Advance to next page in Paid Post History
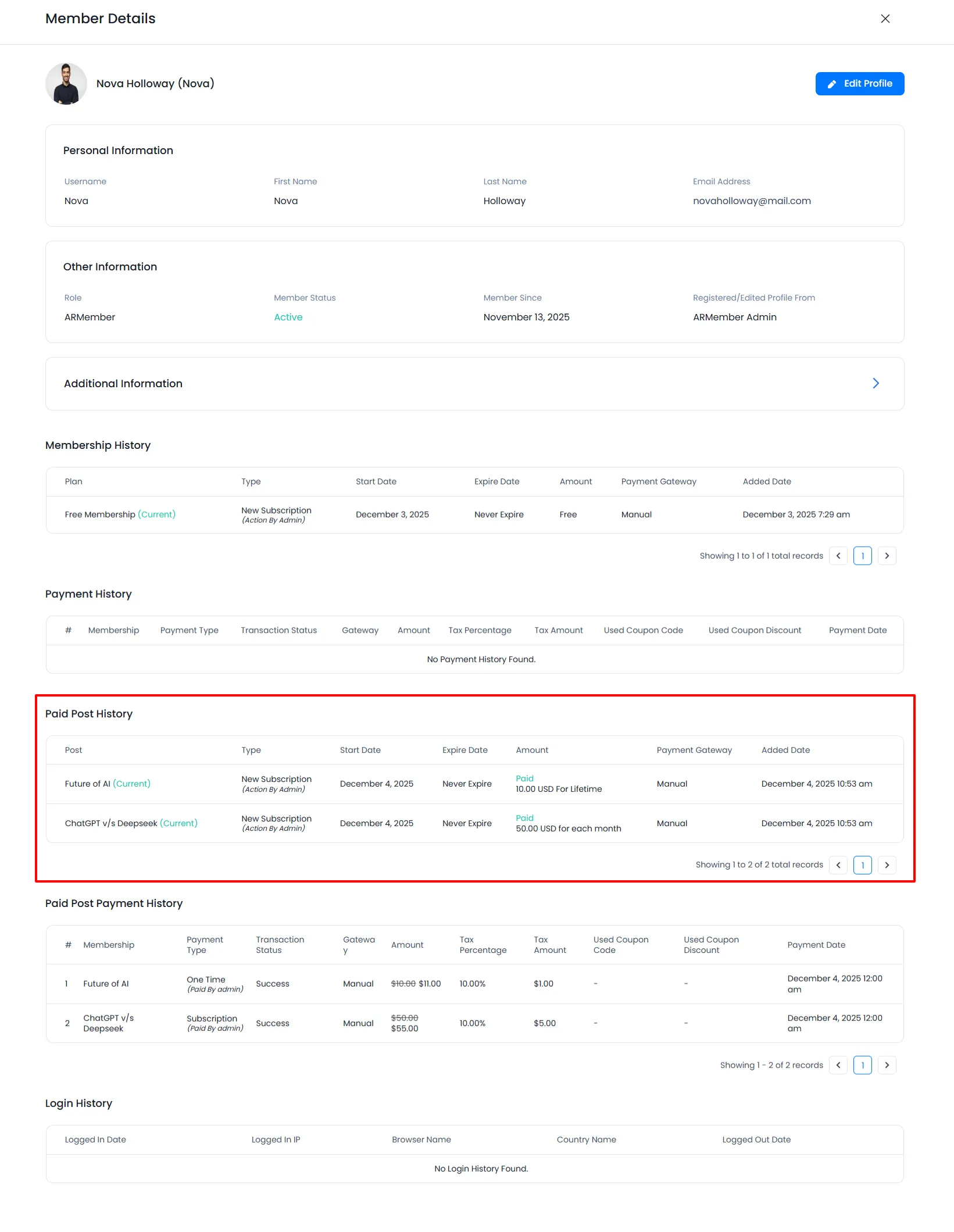 887,865
